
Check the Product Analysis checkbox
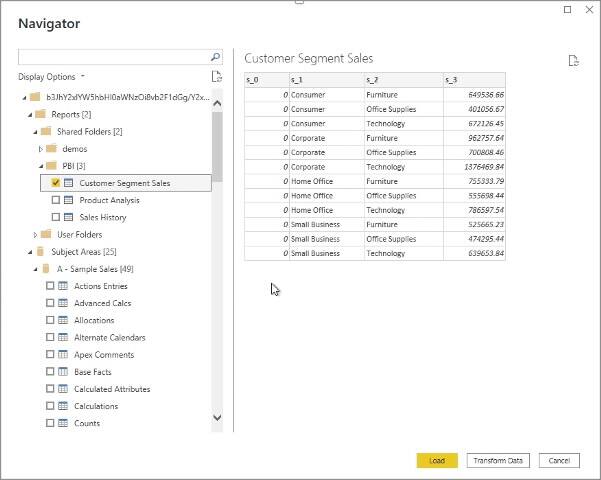[x=56, y=200]
